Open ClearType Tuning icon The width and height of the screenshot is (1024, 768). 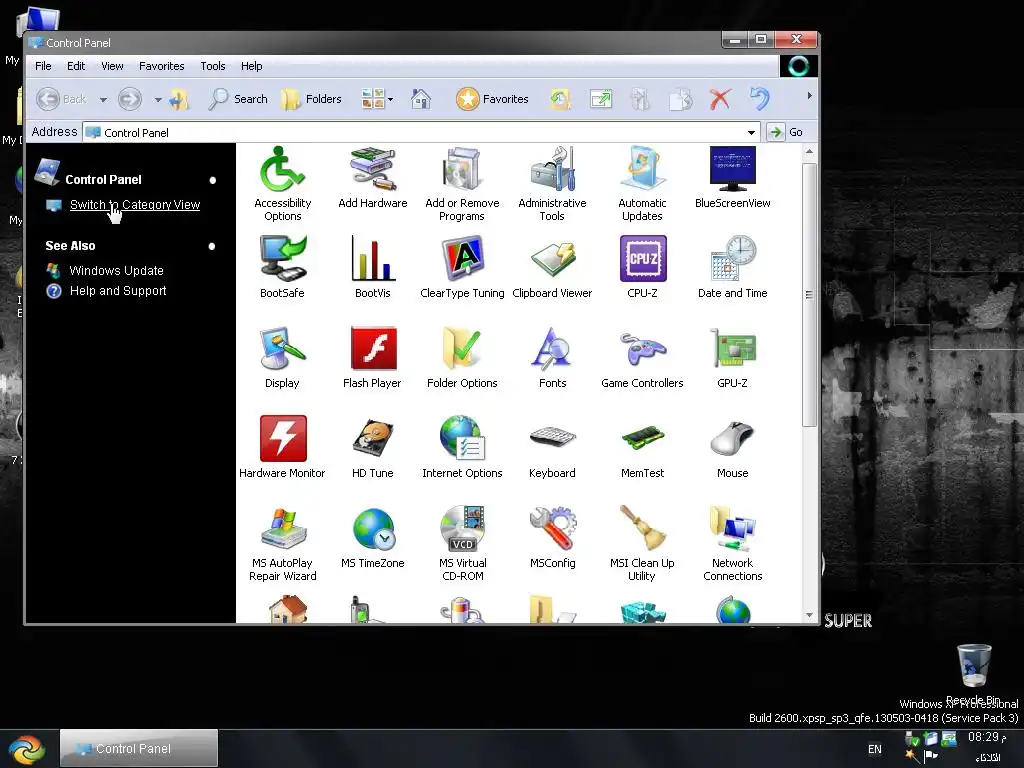(462, 267)
